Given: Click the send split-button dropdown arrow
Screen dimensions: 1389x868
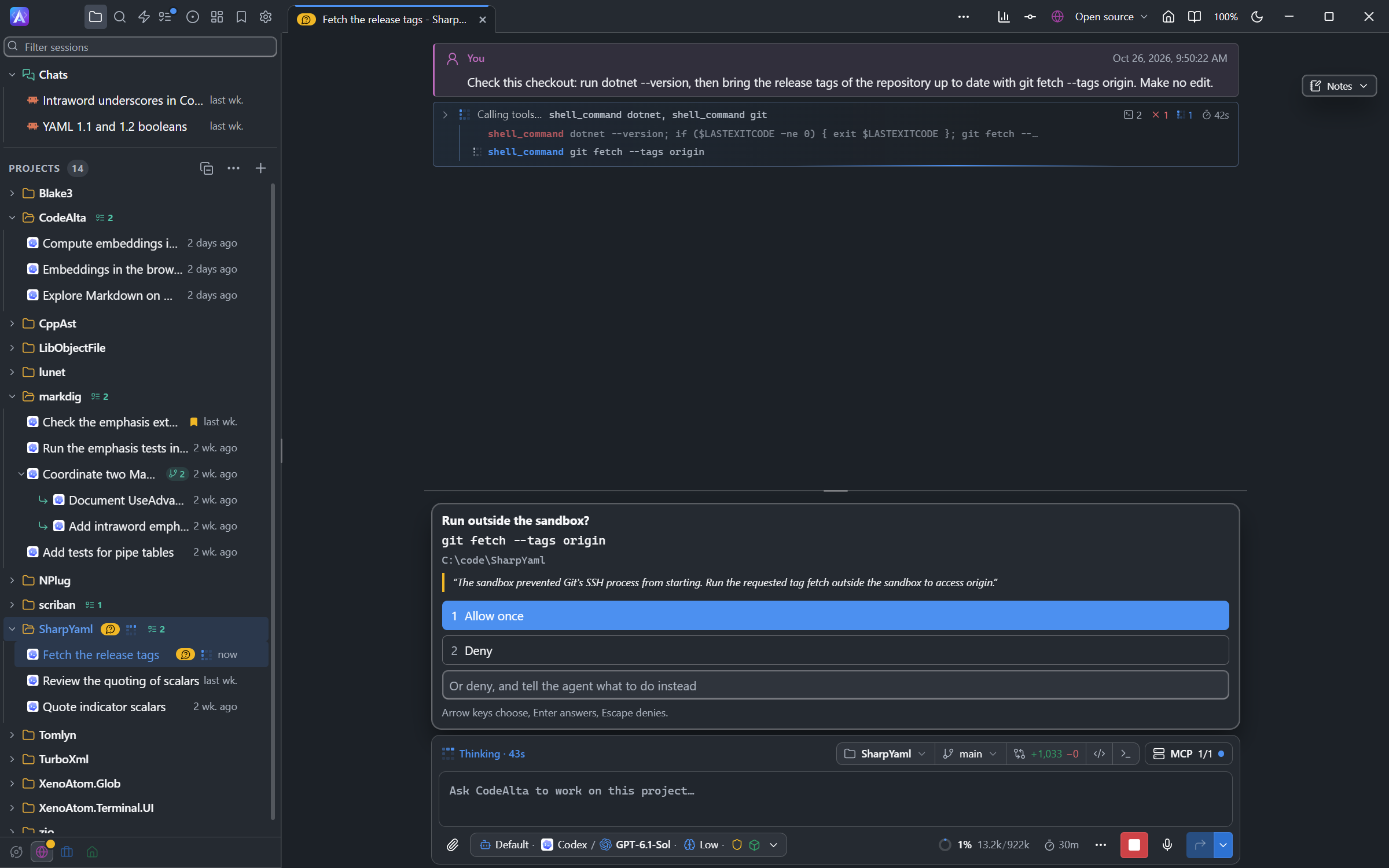Looking at the screenshot, I should [1223, 845].
